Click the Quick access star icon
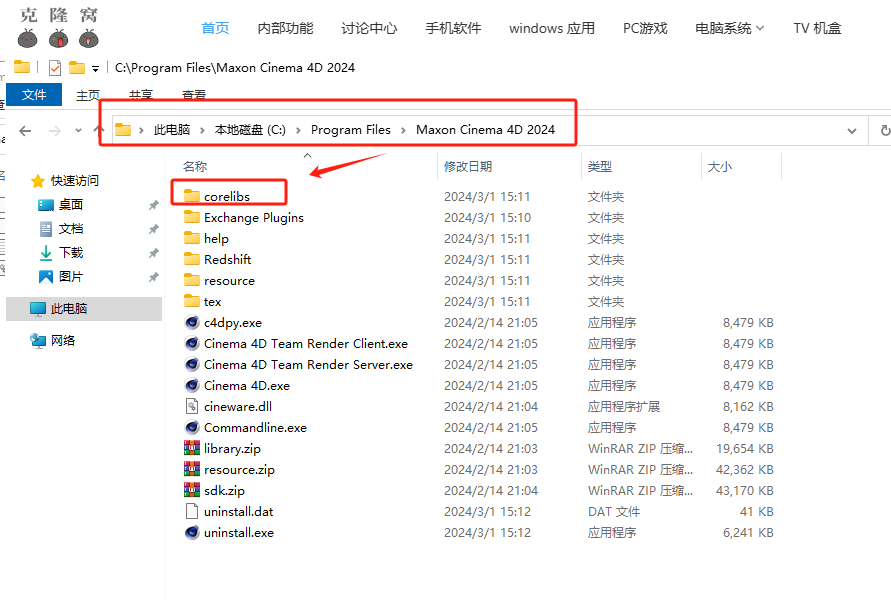Viewport: 891px width, 606px height. (x=38, y=181)
